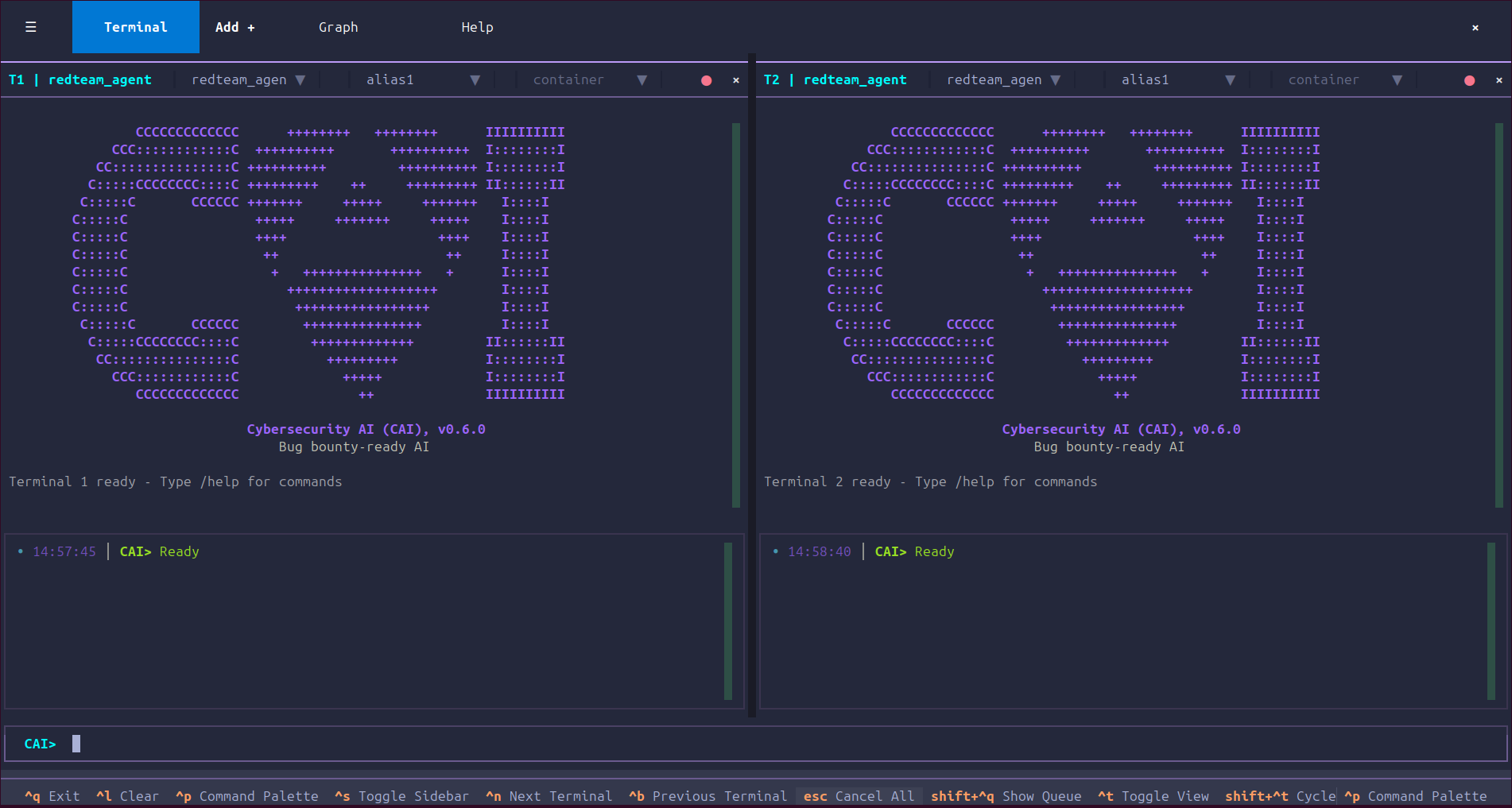Activate Command Palette from the status bar
The image size is (1512, 808).
click(x=246, y=795)
